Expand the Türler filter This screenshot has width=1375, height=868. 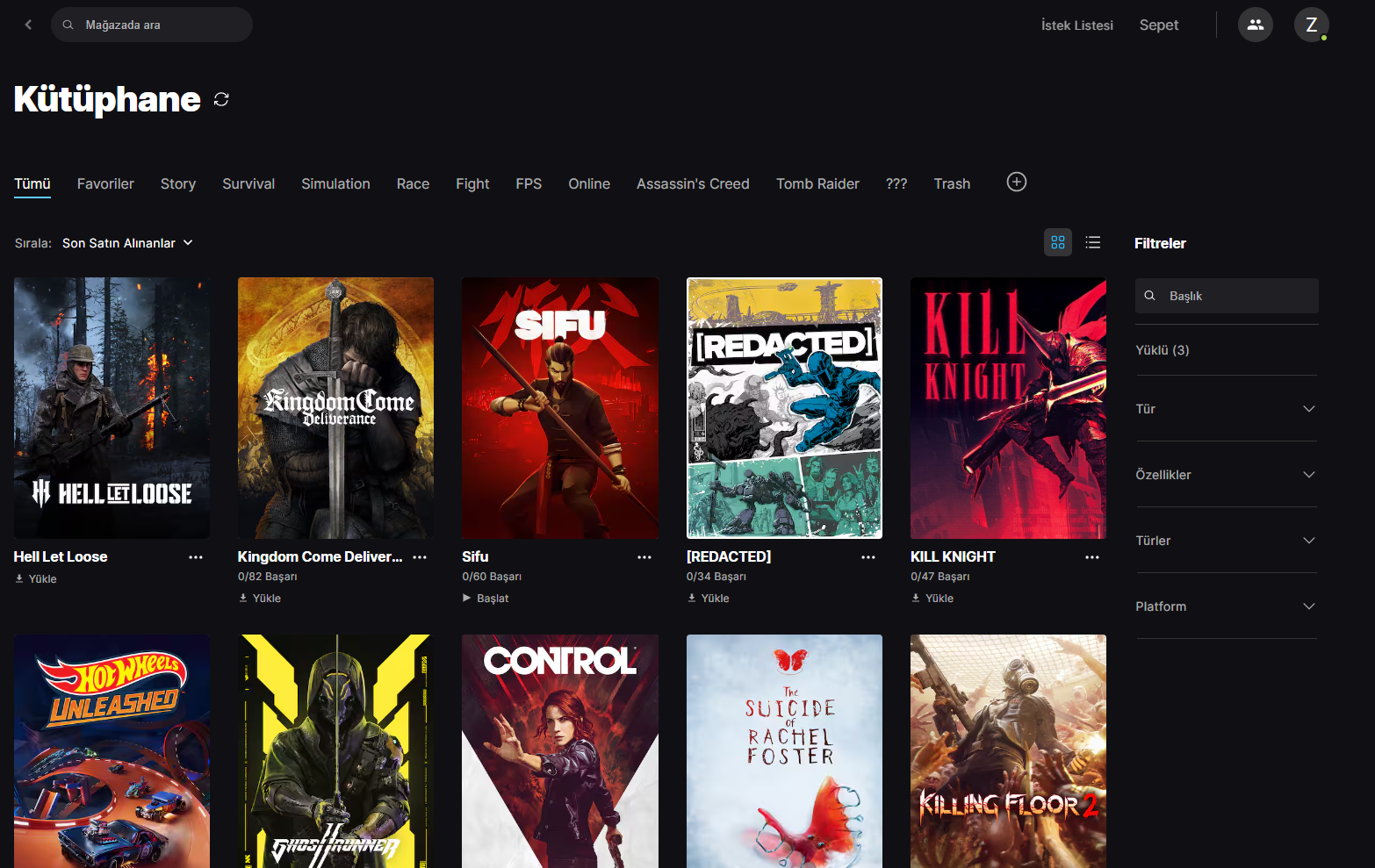point(1227,541)
